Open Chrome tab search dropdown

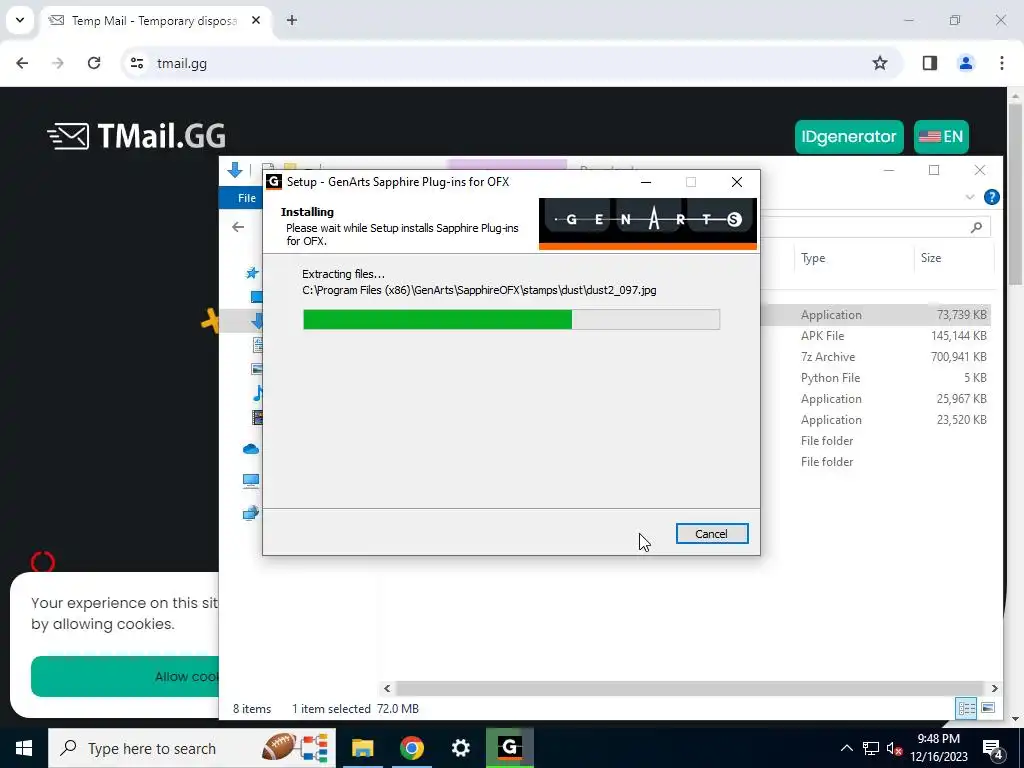[x=20, y=20]
